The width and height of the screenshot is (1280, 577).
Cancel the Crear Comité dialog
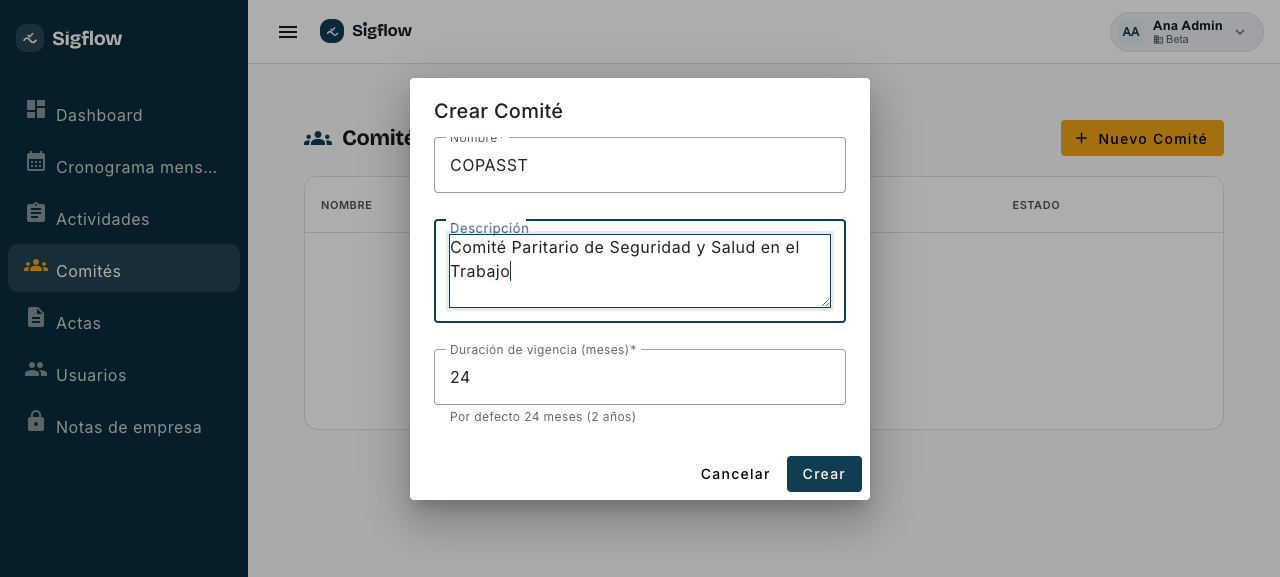735,474
